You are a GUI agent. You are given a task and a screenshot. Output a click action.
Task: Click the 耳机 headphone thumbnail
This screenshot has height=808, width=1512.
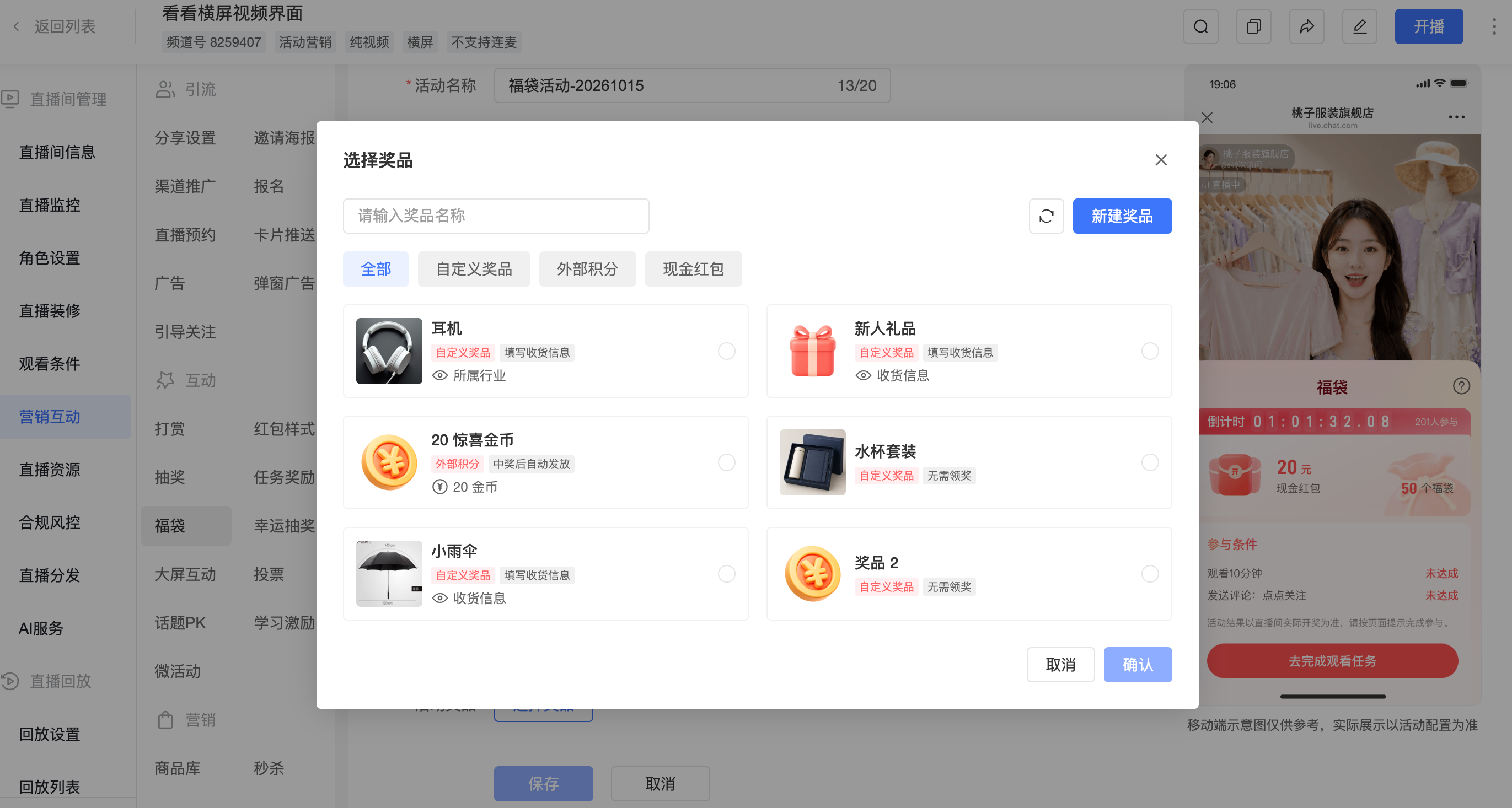click(389, 351)
